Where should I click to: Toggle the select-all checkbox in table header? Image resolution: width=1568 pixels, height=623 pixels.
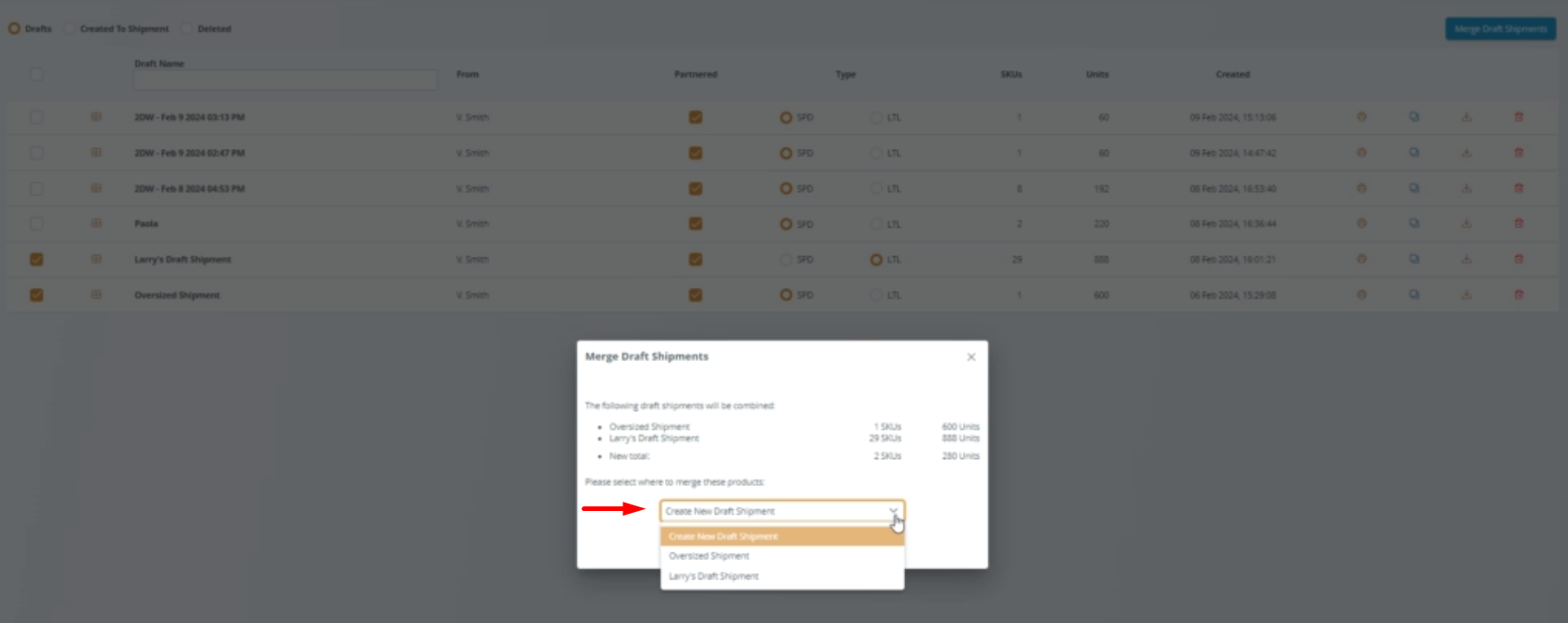[36, 74]
